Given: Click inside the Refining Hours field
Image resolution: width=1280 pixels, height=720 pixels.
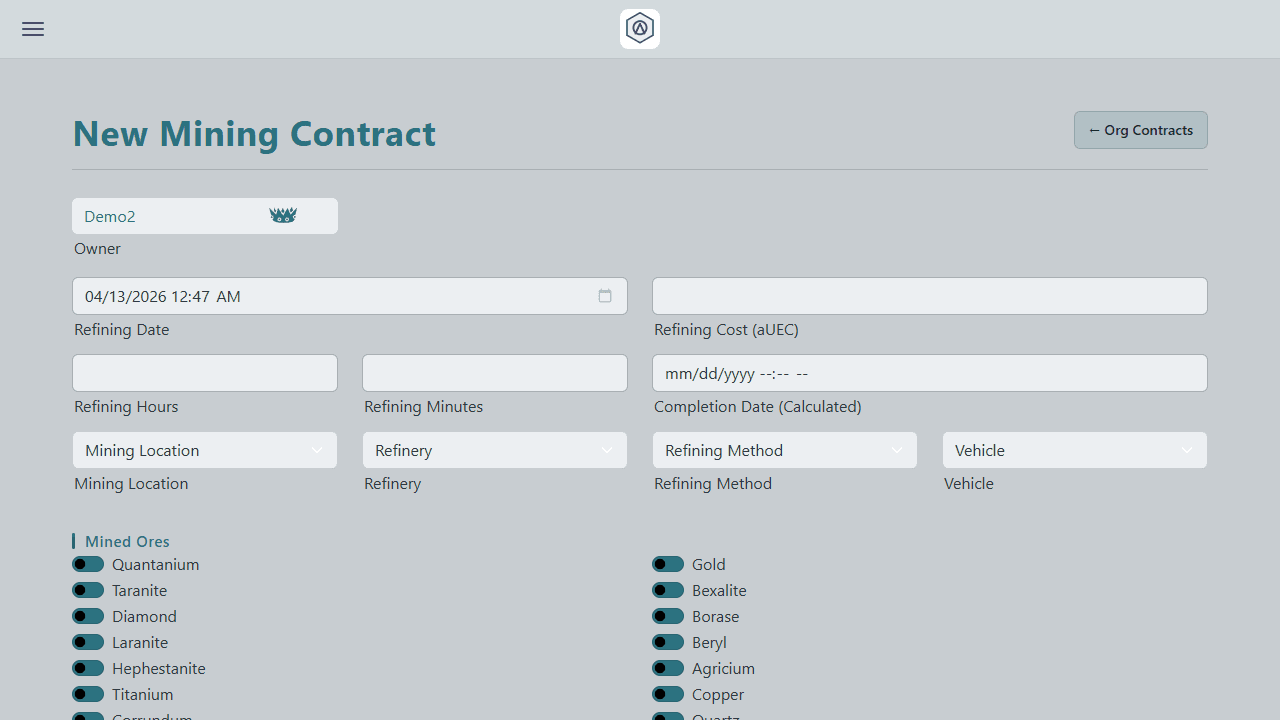Looking at the screenshot, I should (204, 372).
